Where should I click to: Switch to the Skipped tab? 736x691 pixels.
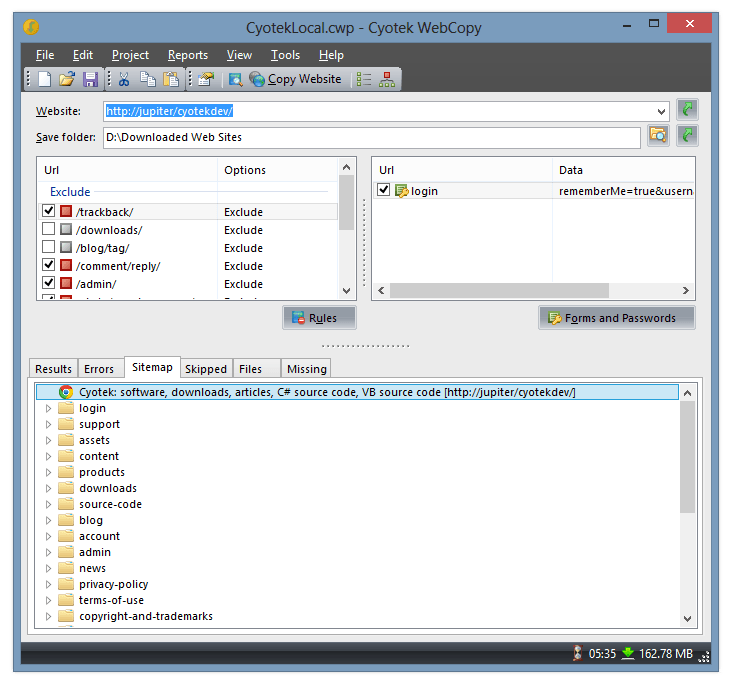[x=206, y=369]
